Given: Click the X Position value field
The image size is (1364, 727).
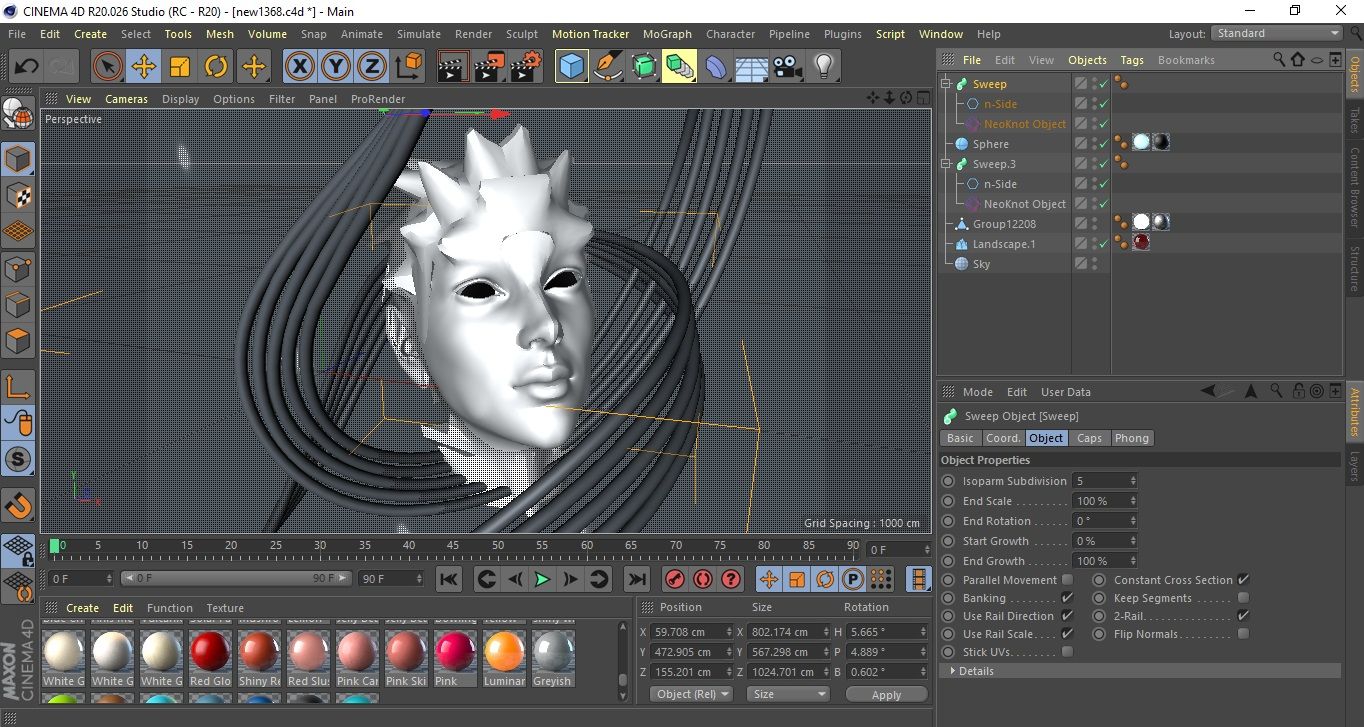Looking at the screenshot, I should tap(691, 632).
